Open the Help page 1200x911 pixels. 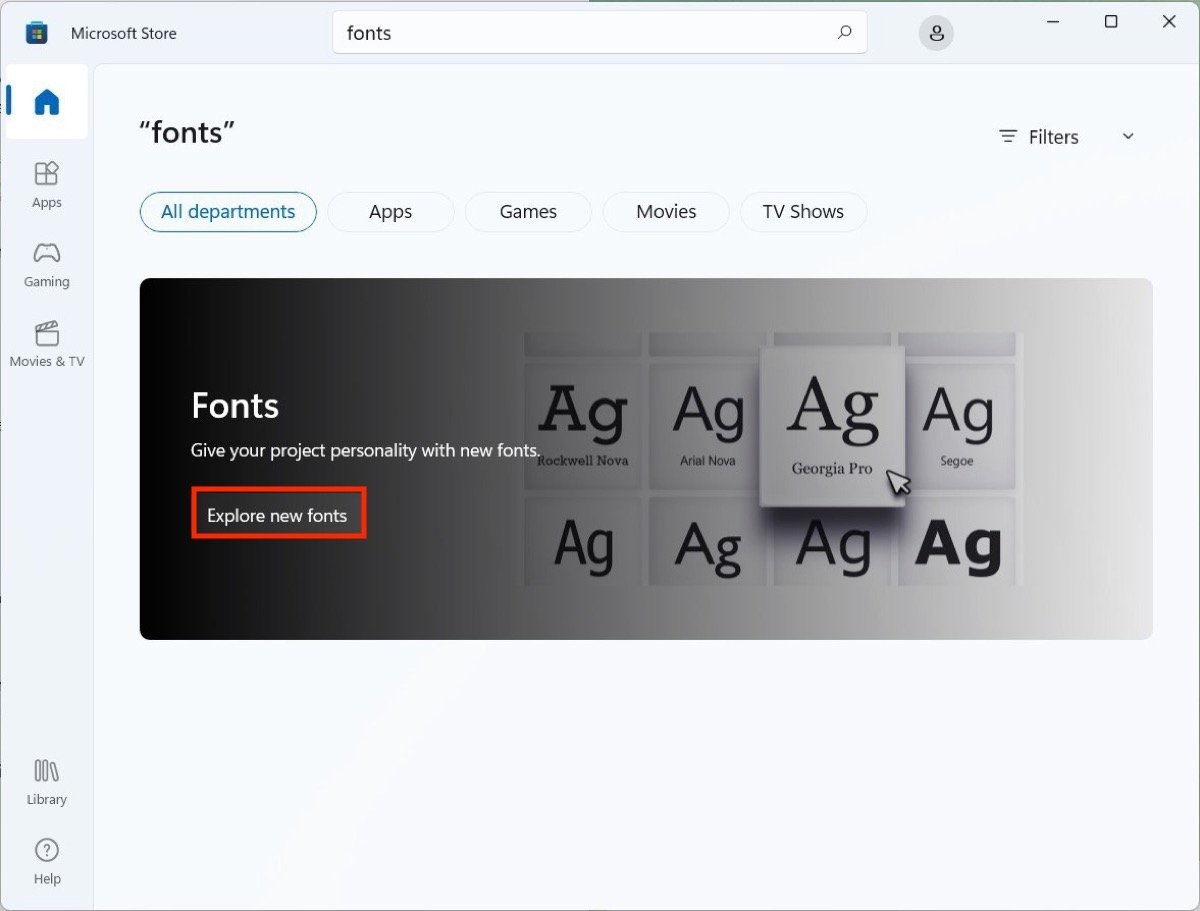[x=47, y=862]
